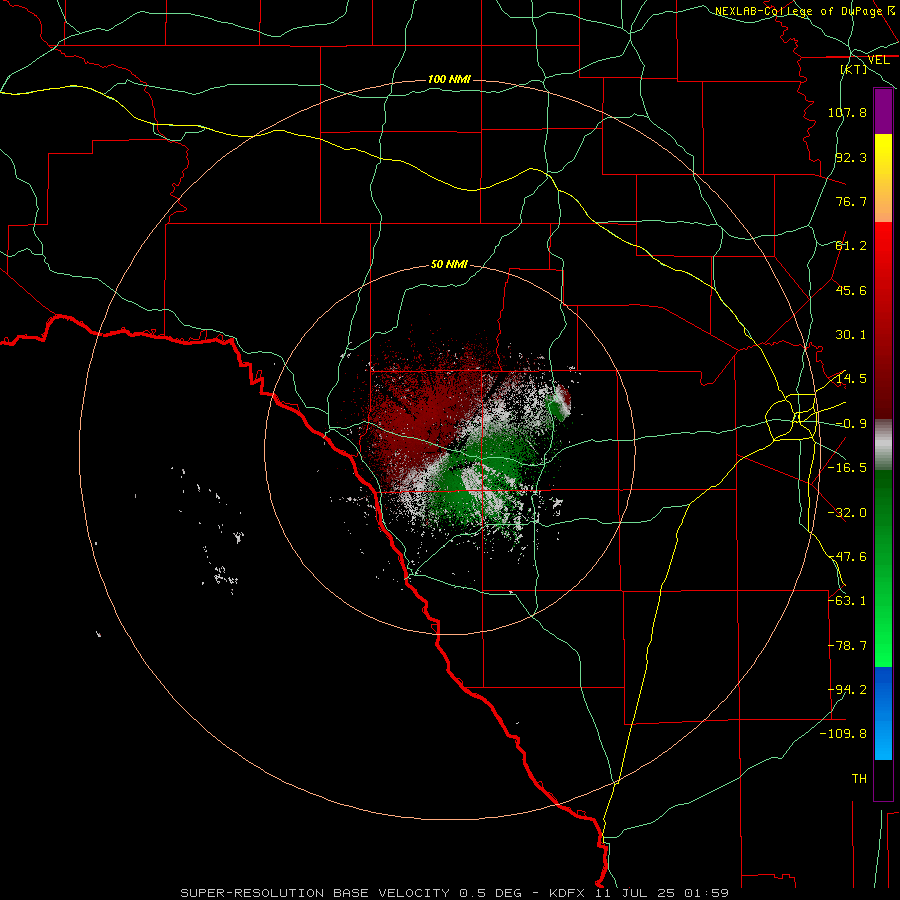
Task: Click the [KT] units label
Action: (x=854, y=69)
